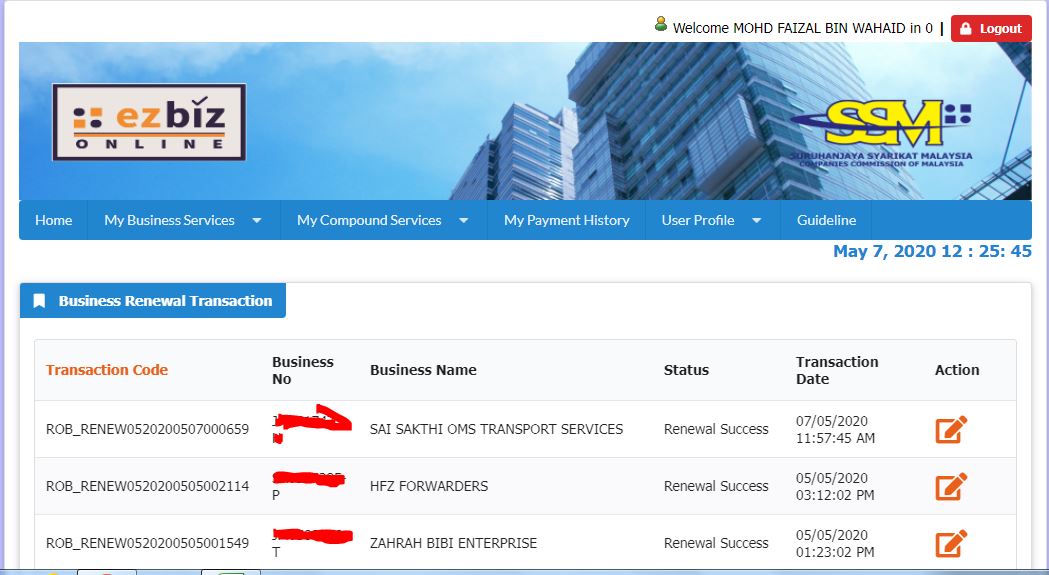Click Renewal Success status for ZAHRAH BIBI
This screenshot has height=575, width=1049.
[716, 543]
